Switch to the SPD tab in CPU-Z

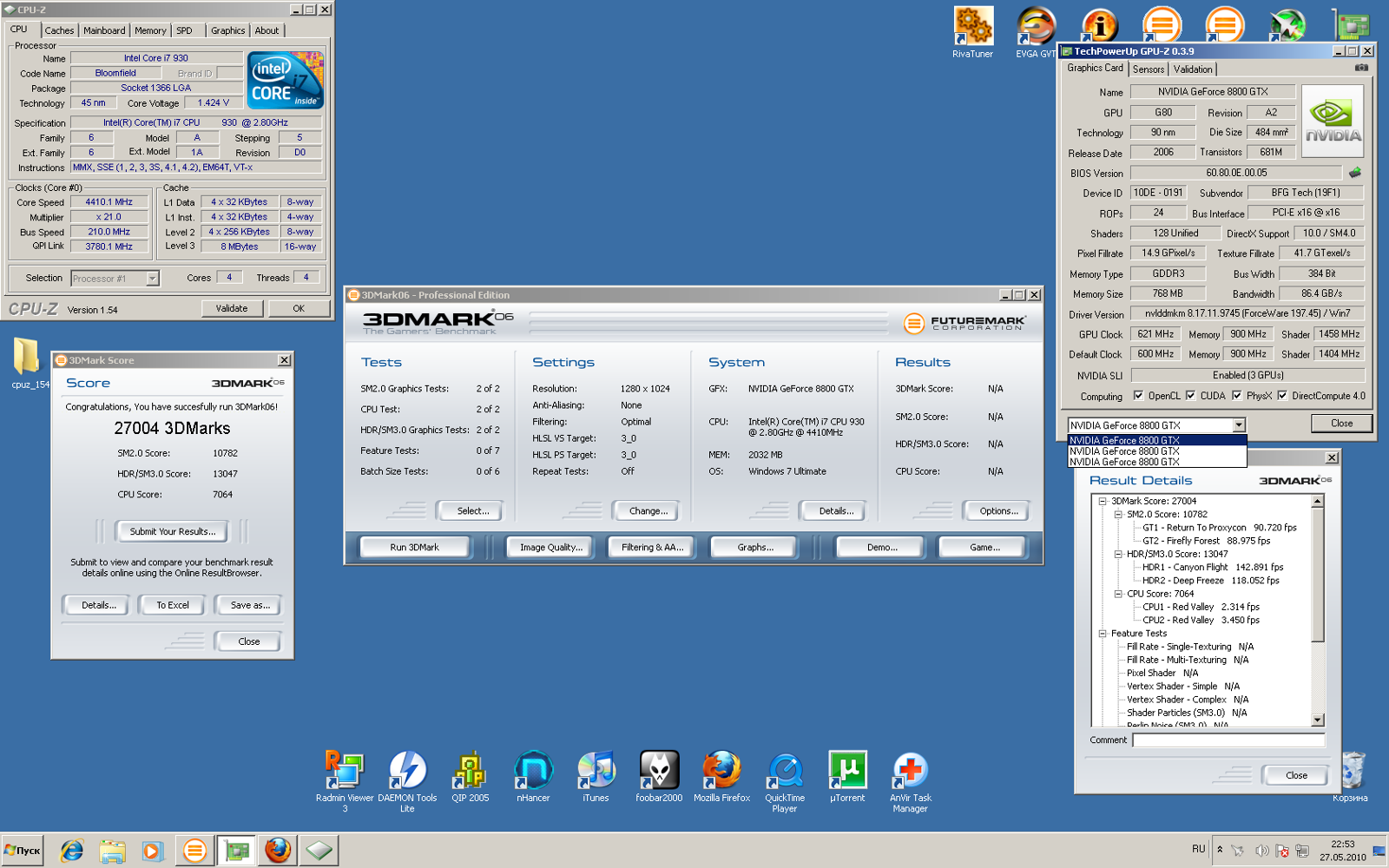[x=185, y=30]
